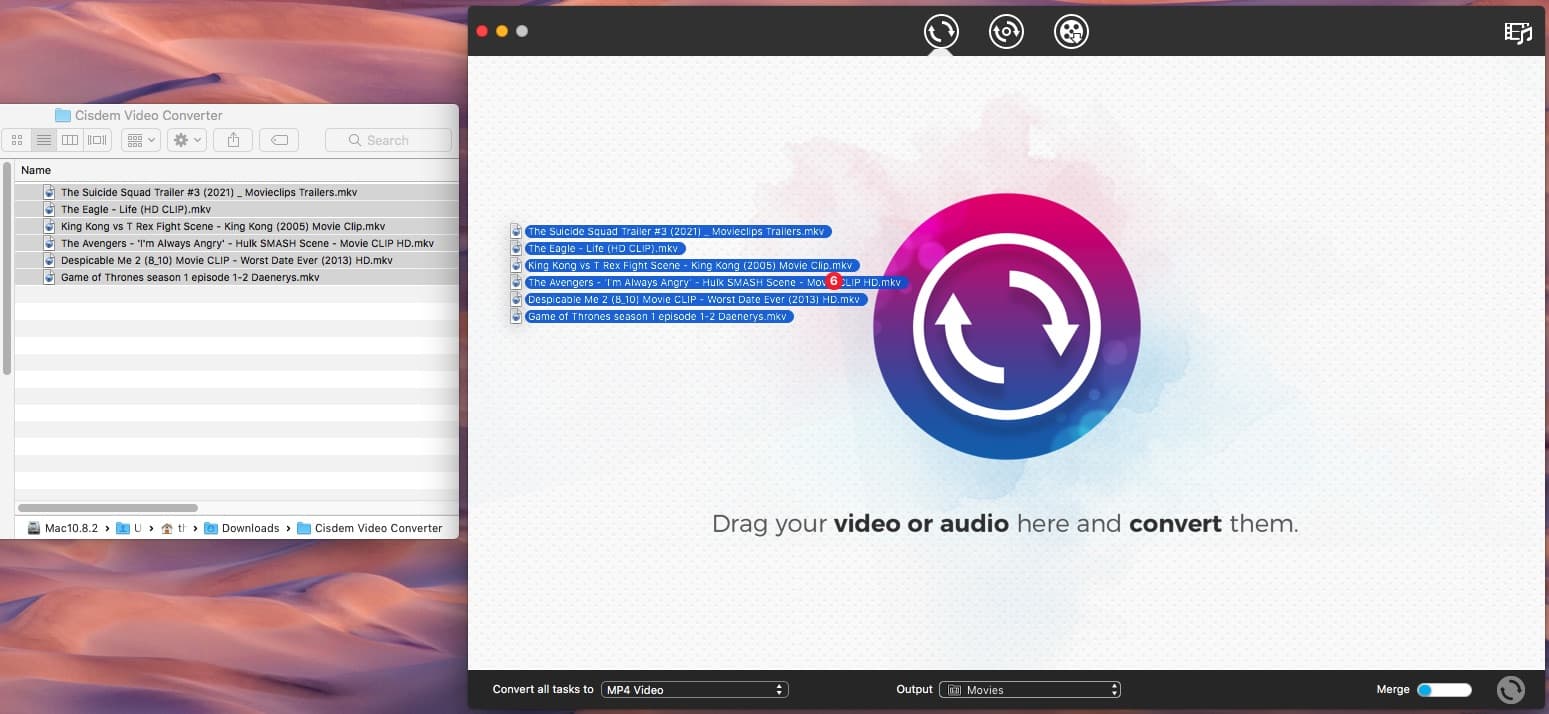Open Finder group-by arrange dropdown
1549x714 pixels.
[140, 140]
